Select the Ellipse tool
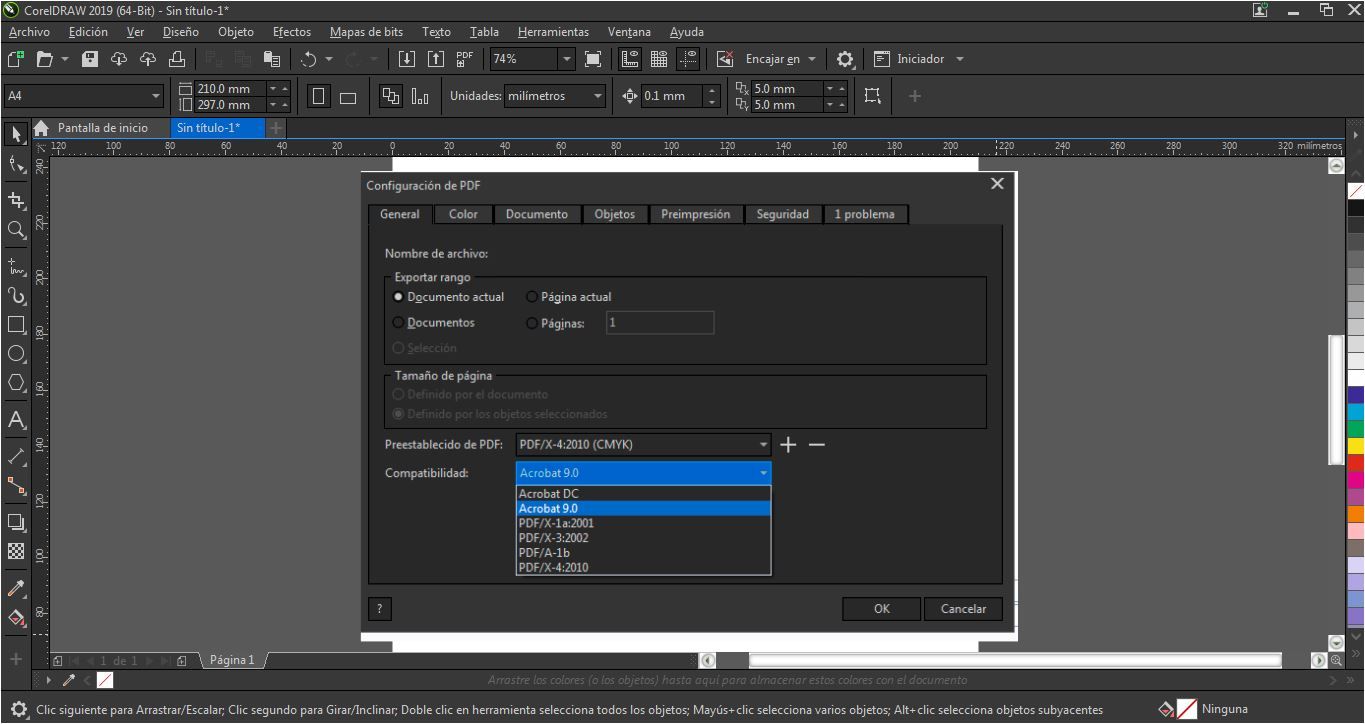The width and height of the screenshot is (1365, 724). pyautogui.click(x=16, y=354)
